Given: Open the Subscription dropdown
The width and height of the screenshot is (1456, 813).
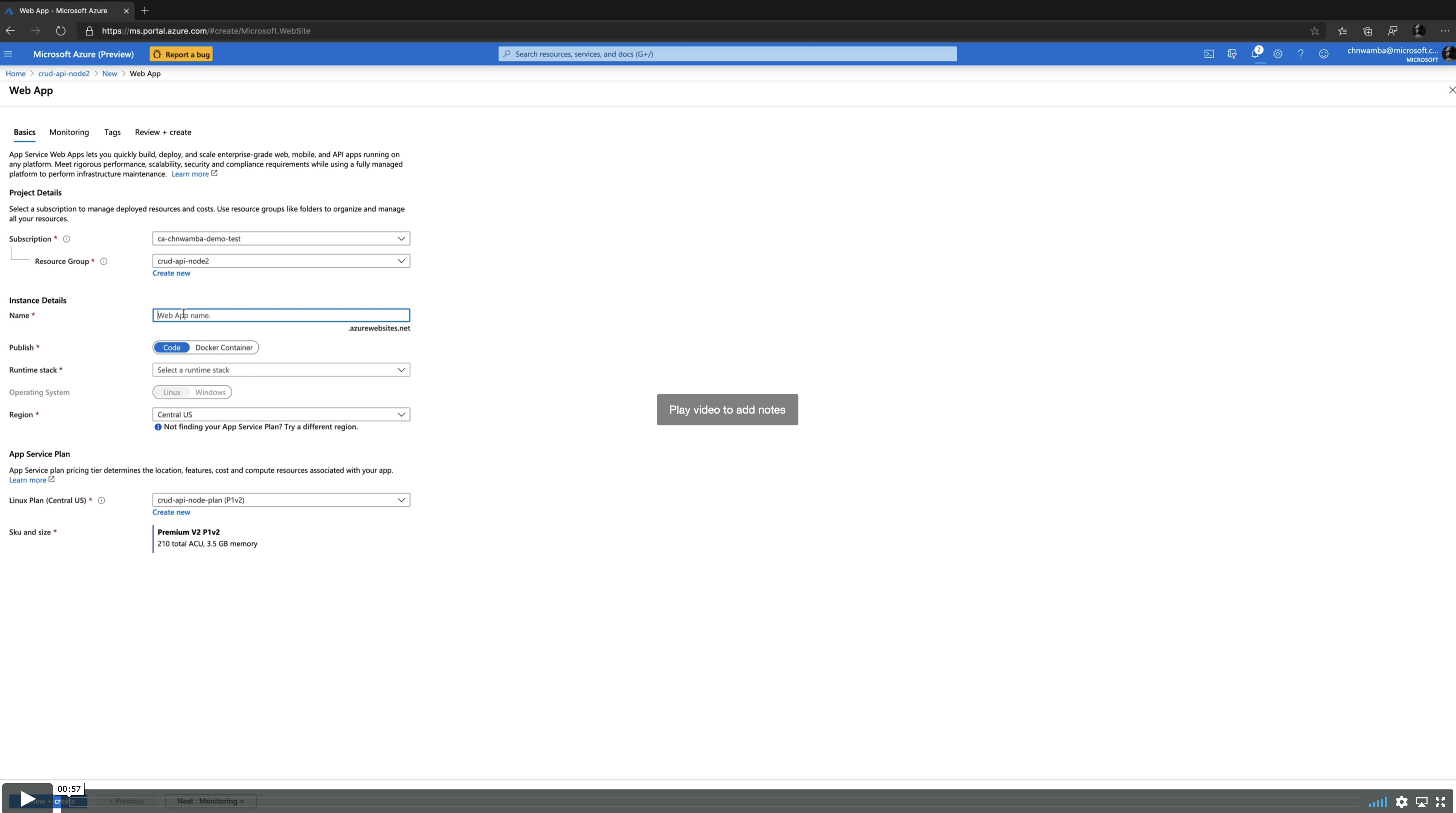Looking at the screenshot, I should (281, 238).
